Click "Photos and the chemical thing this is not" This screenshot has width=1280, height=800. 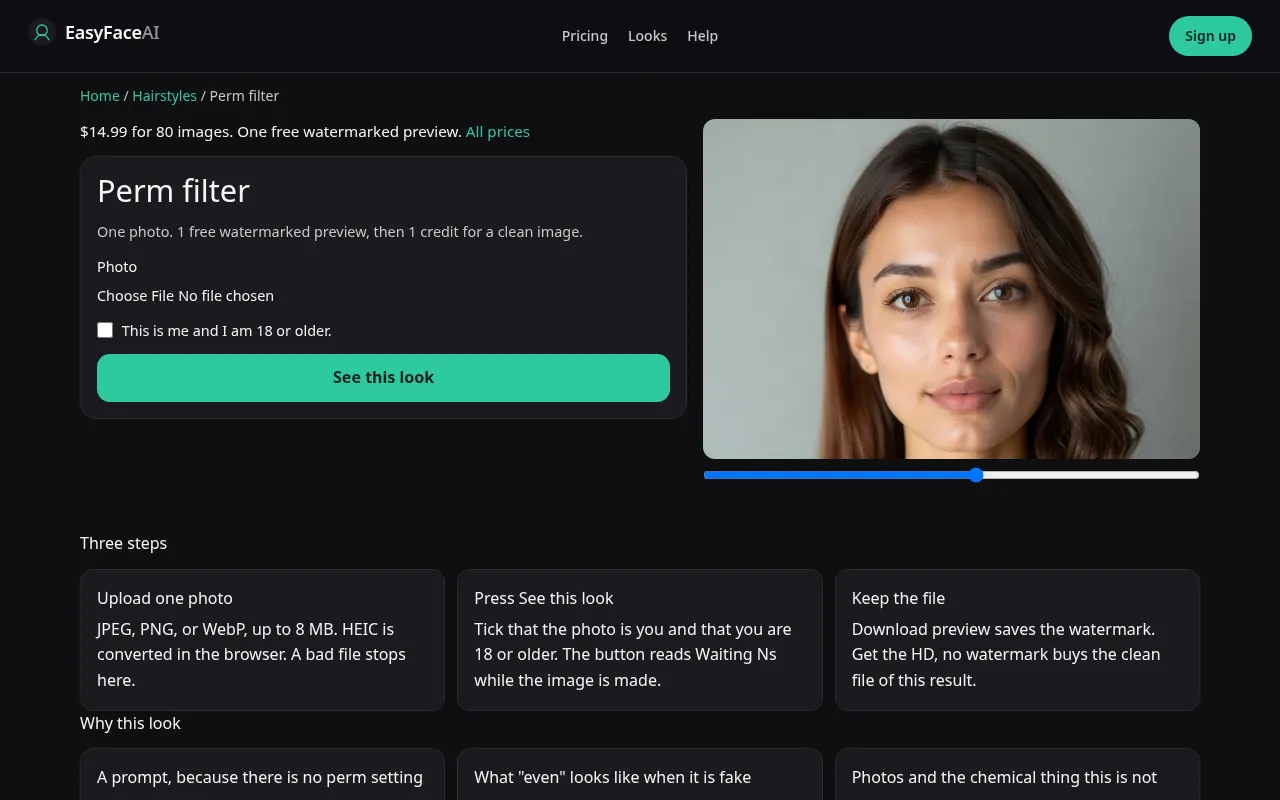tap(1004, 778)
